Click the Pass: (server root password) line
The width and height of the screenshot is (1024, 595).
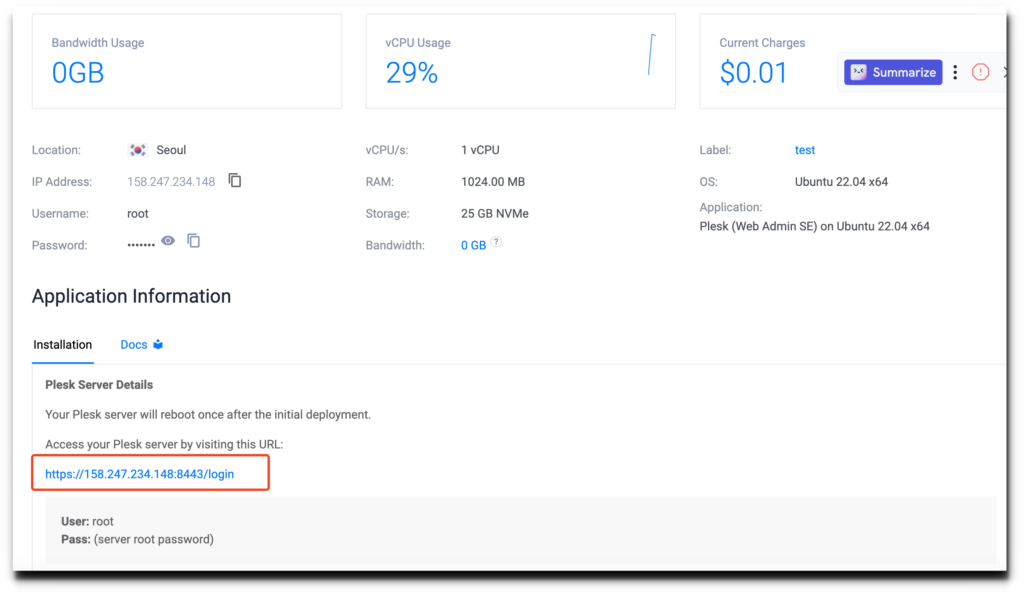(x=137, y=539)
